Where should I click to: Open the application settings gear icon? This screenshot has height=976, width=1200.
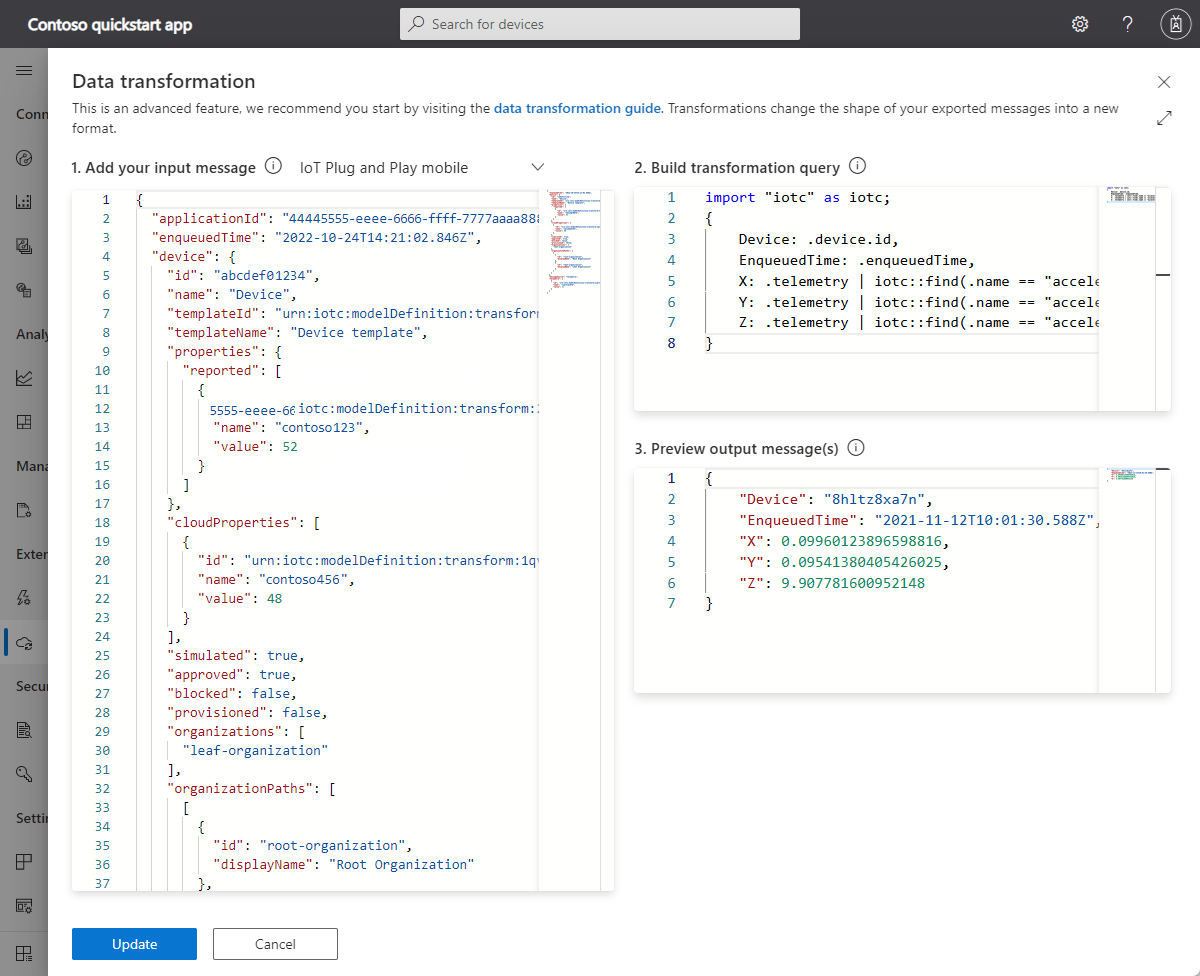tap(1080, 23)
